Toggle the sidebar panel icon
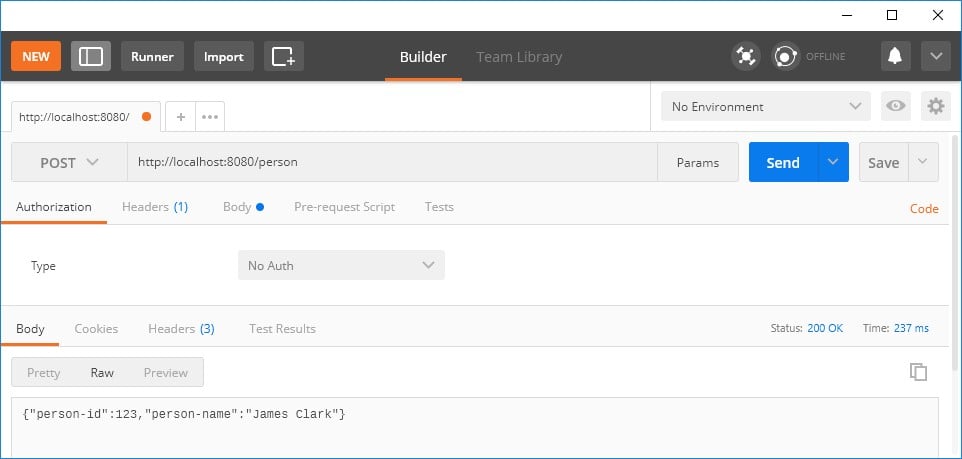The width and height of the screenshot is (962, 459). pos(91,56)
